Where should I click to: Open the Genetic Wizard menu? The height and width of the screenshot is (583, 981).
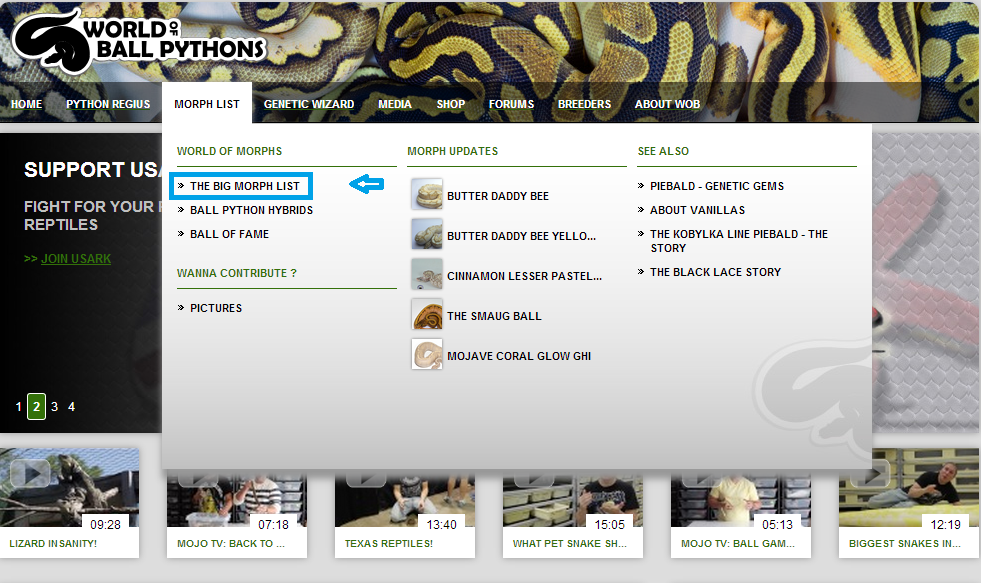pos(309,104)
